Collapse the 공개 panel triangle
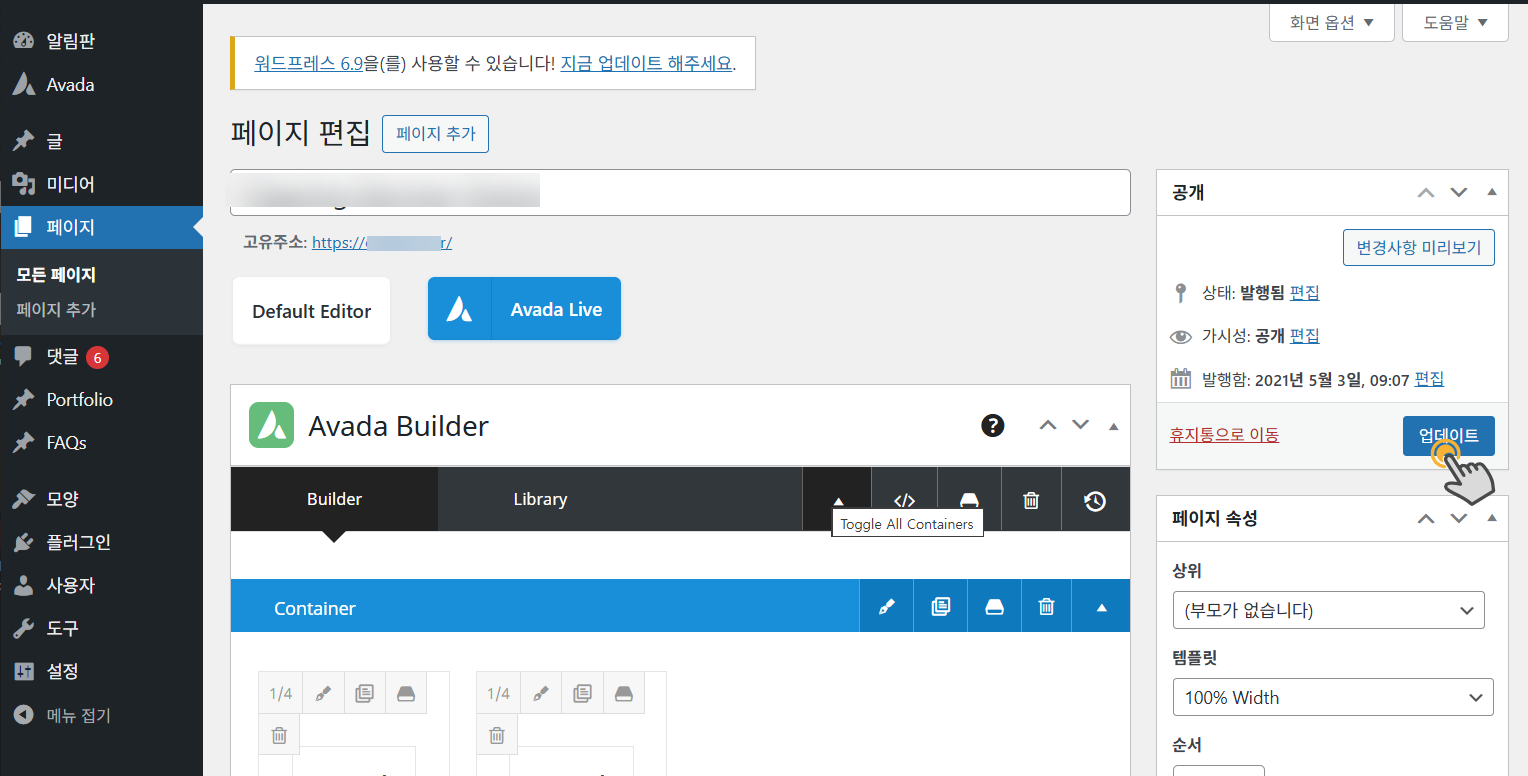 [x=1491, y=192]
